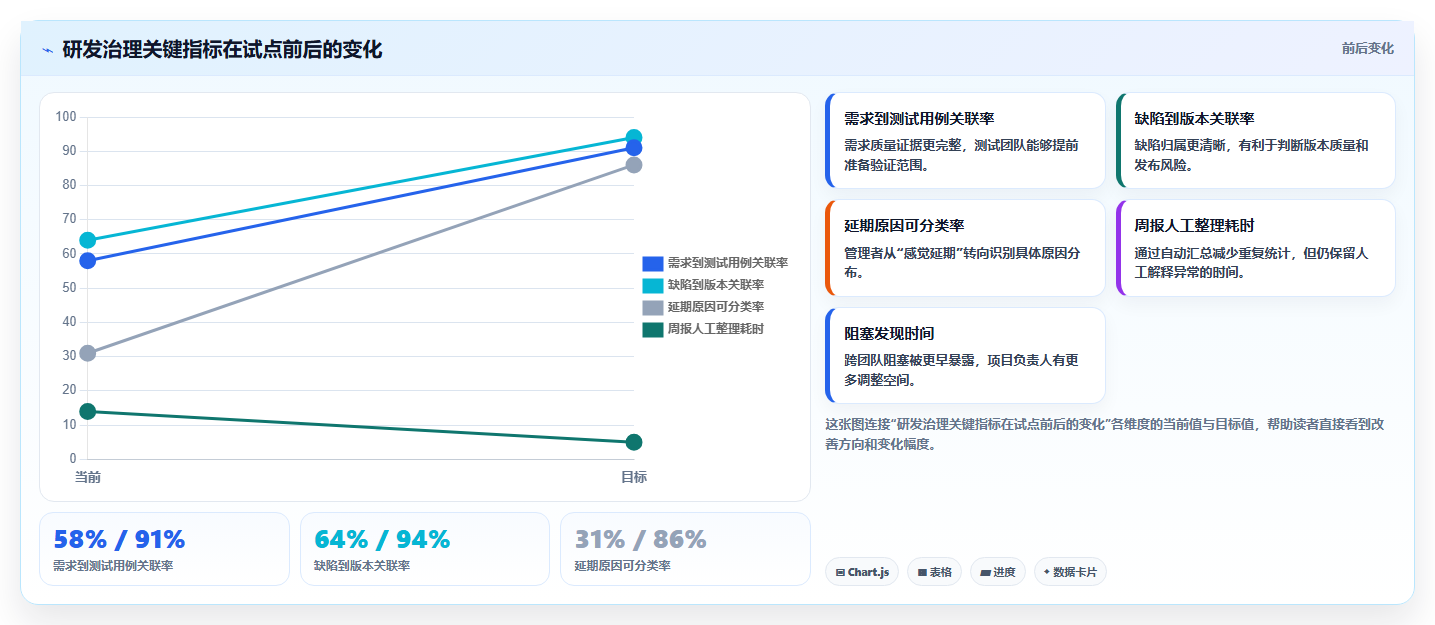1435x625 pixels.
Task: Select the blue line's 目标 data point at 91
Action: coord(634,148)
